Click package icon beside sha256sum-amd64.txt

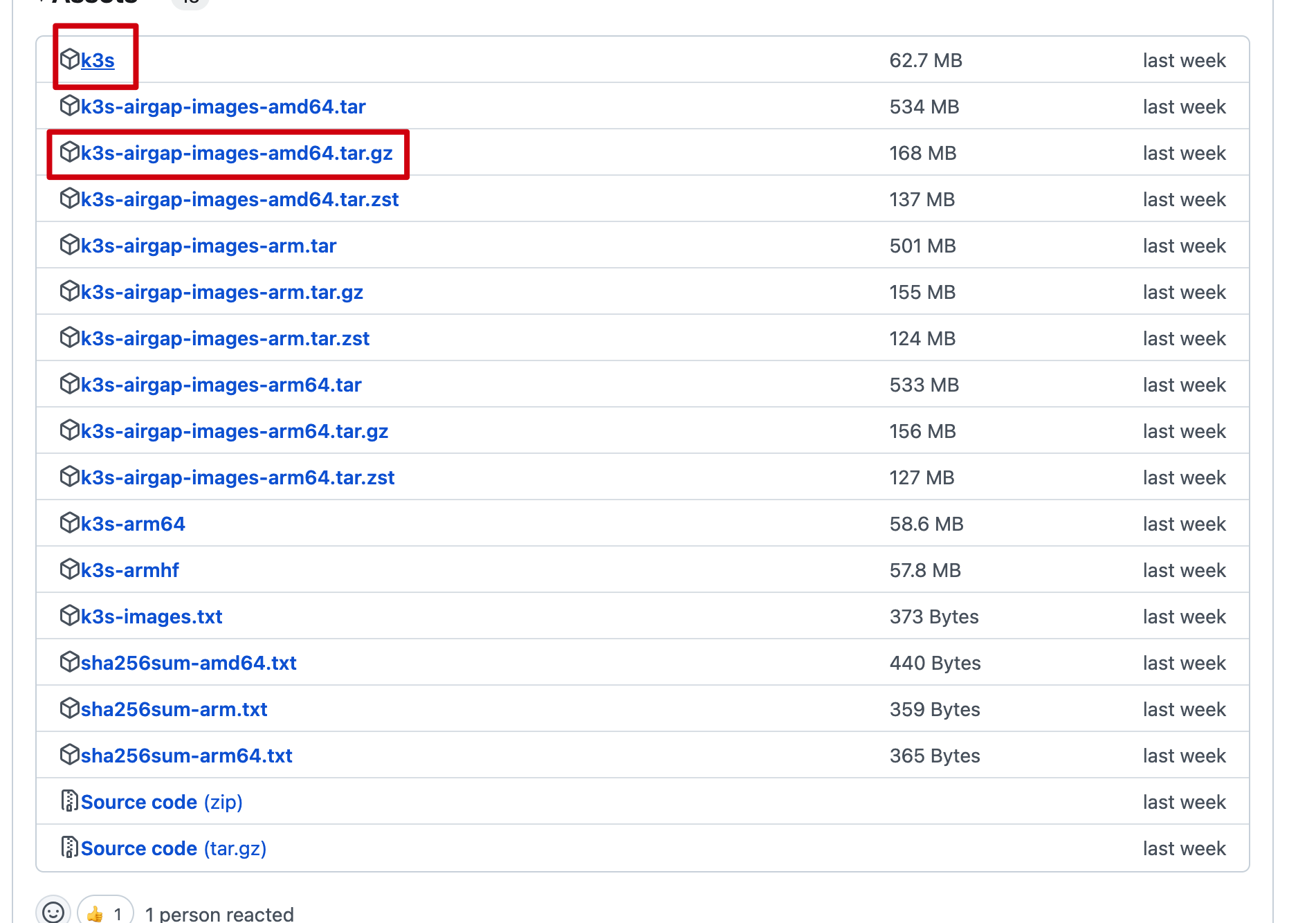click(x=70, y=661)
